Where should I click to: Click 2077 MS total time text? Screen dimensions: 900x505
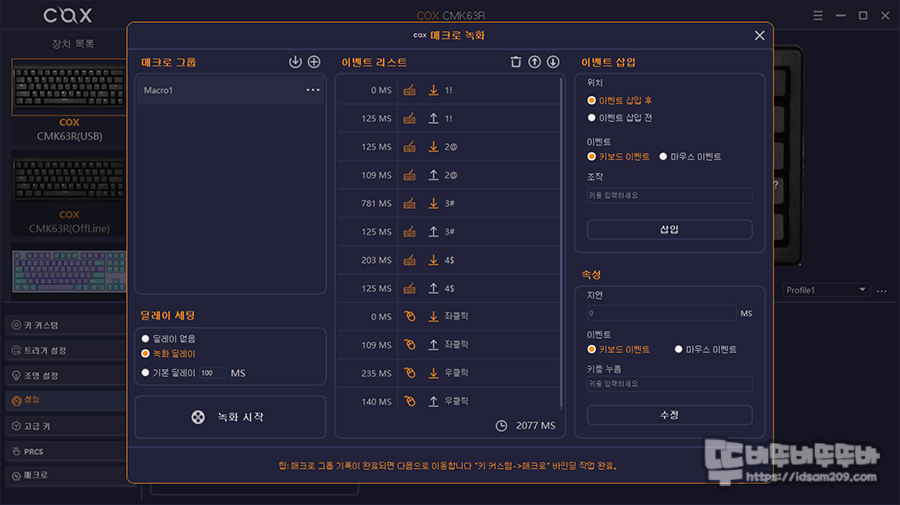(536, 426)
